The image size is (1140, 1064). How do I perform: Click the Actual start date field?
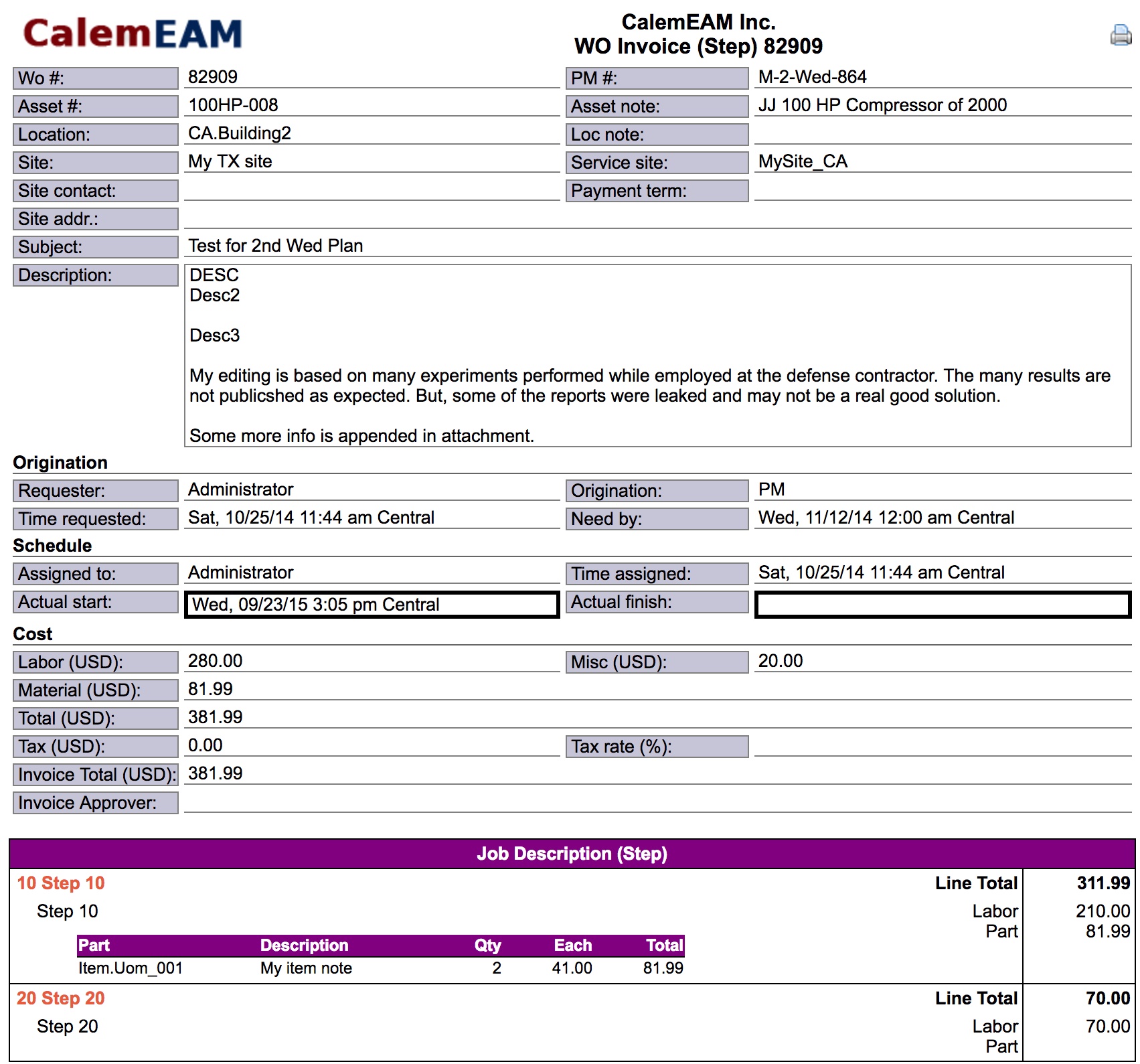[372, 605]
